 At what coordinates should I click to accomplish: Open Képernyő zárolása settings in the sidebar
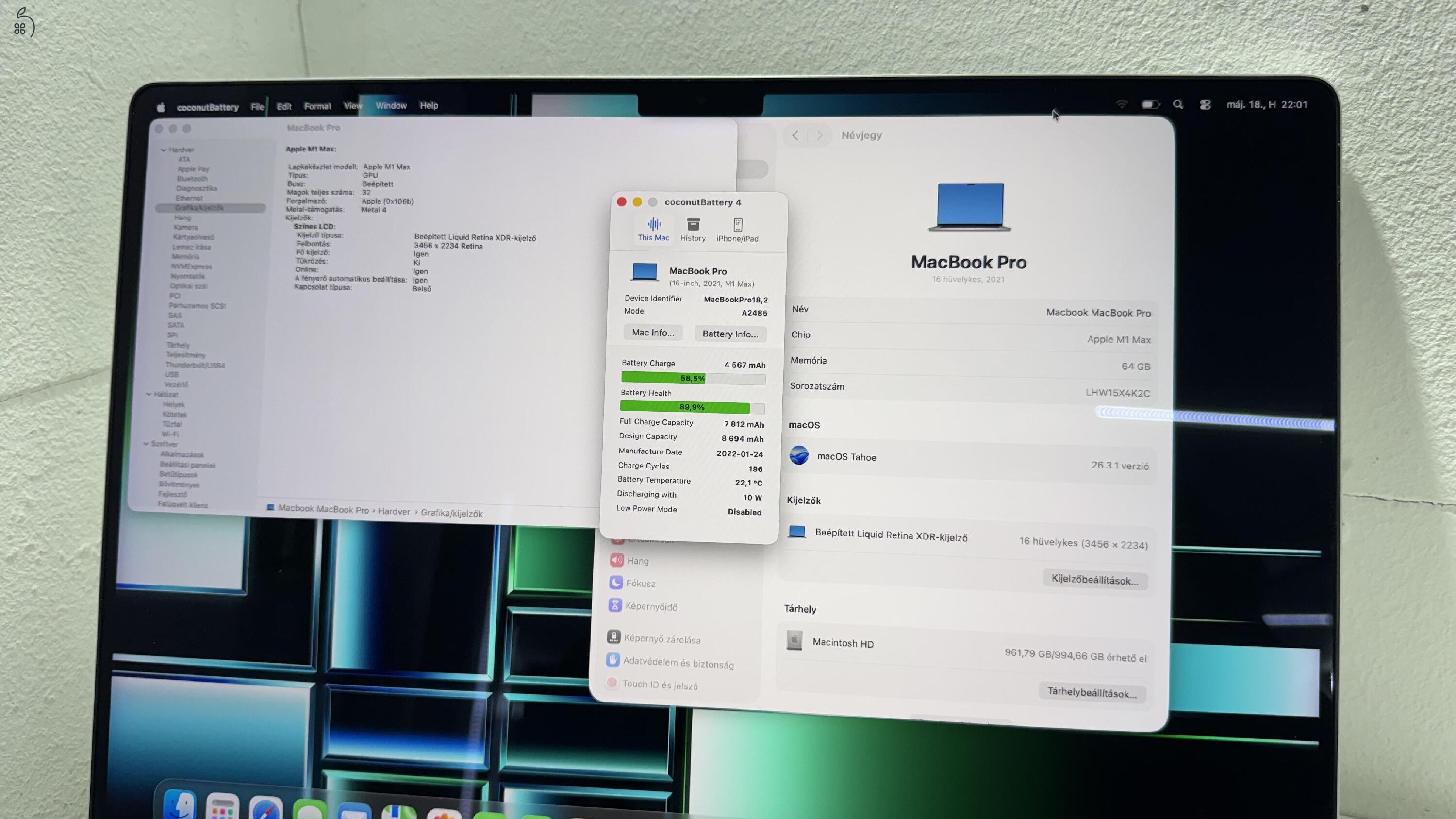(x=653, y=638)
